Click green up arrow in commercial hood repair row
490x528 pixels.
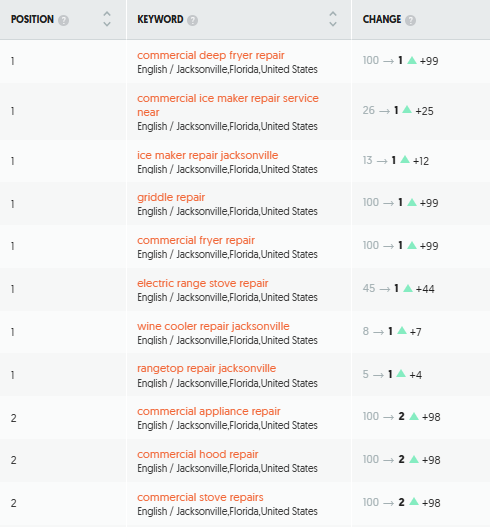pyautogui.click(x=414, y=459)
